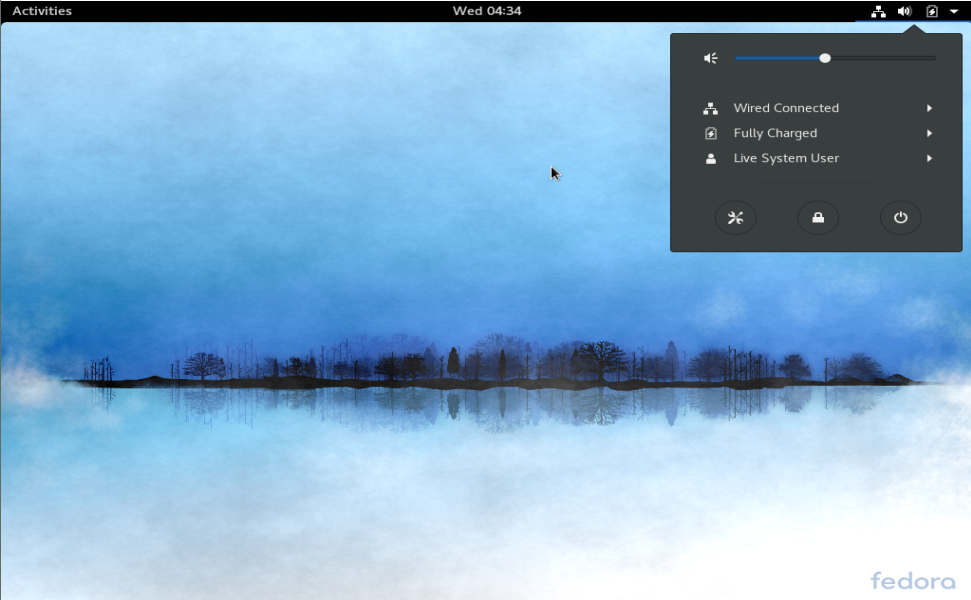
Task: Click the user avatar icon in the menu
Action: pyautogui.click(x=711, y=158)
